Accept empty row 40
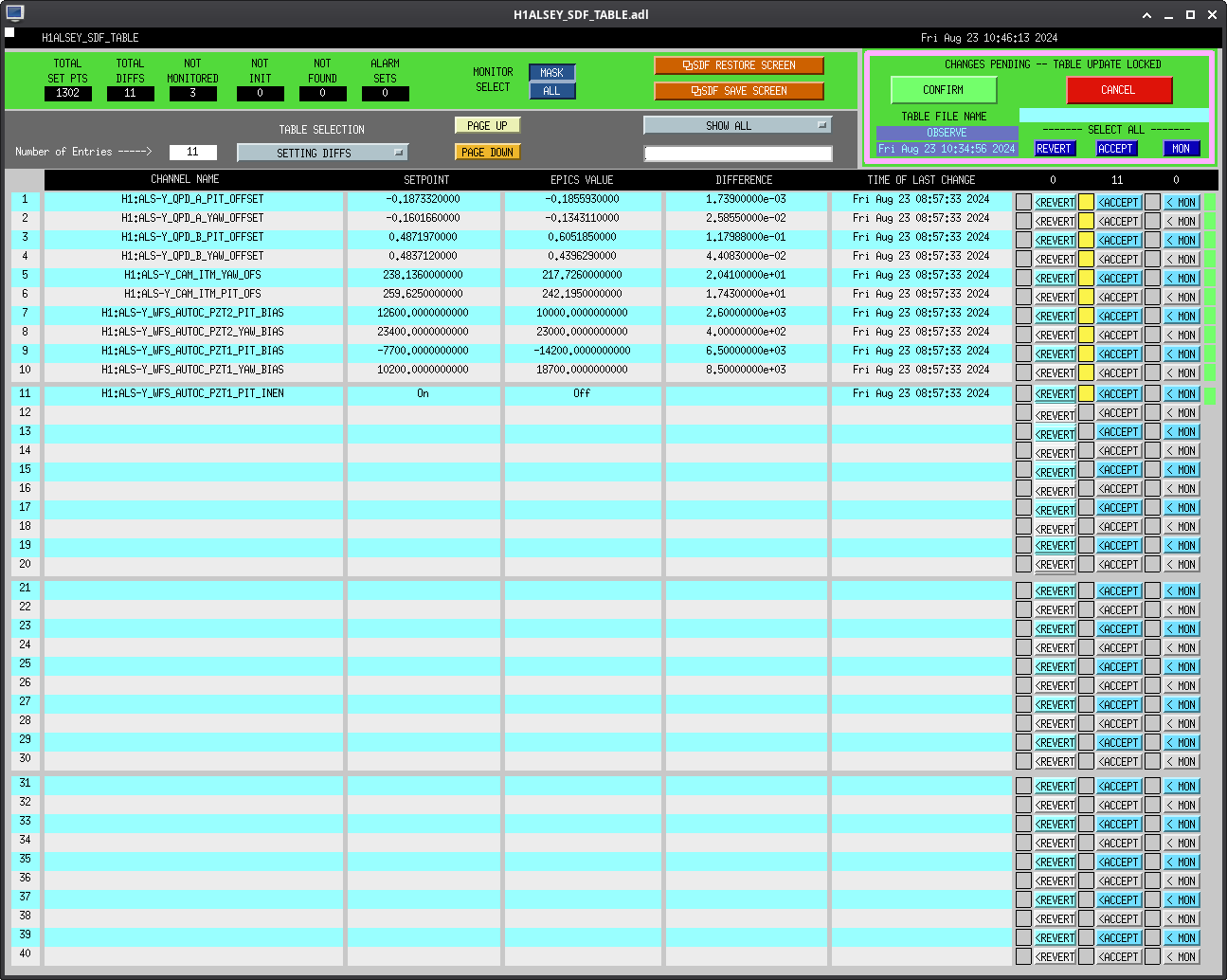This screenshot has height=980, width=1227. (x=1119, y=956)
